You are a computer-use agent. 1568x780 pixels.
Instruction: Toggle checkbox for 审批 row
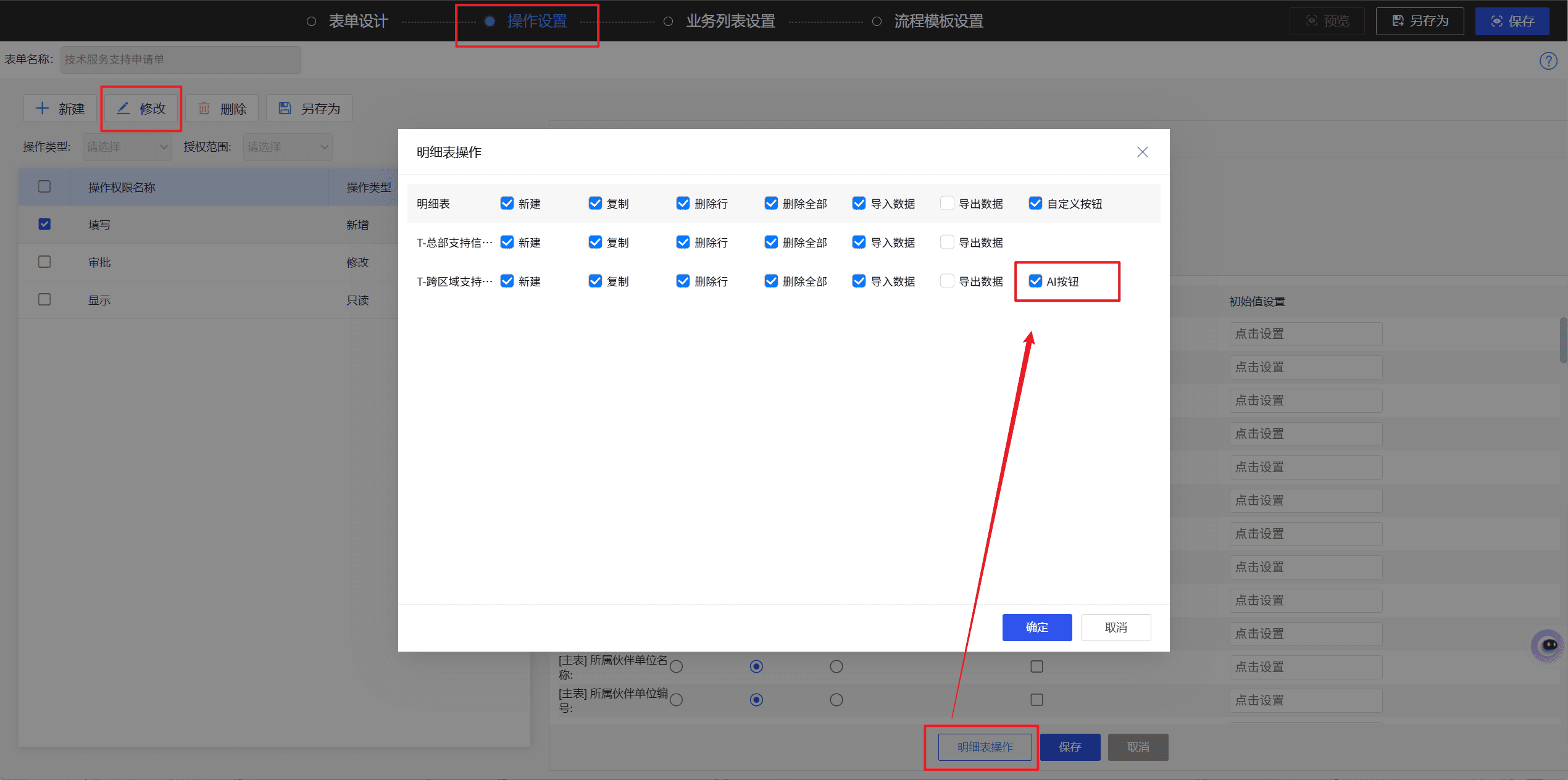coord(44,262)
